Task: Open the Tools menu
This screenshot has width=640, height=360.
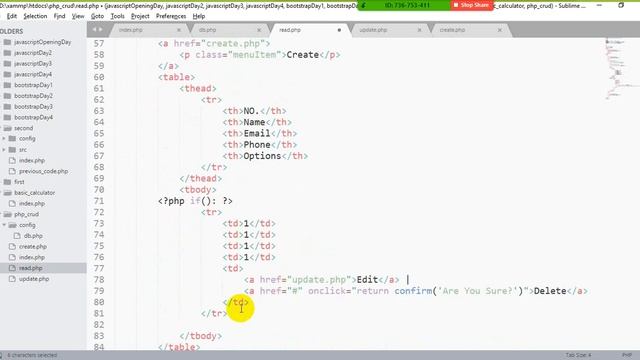Action: click(x=117, y=16)
